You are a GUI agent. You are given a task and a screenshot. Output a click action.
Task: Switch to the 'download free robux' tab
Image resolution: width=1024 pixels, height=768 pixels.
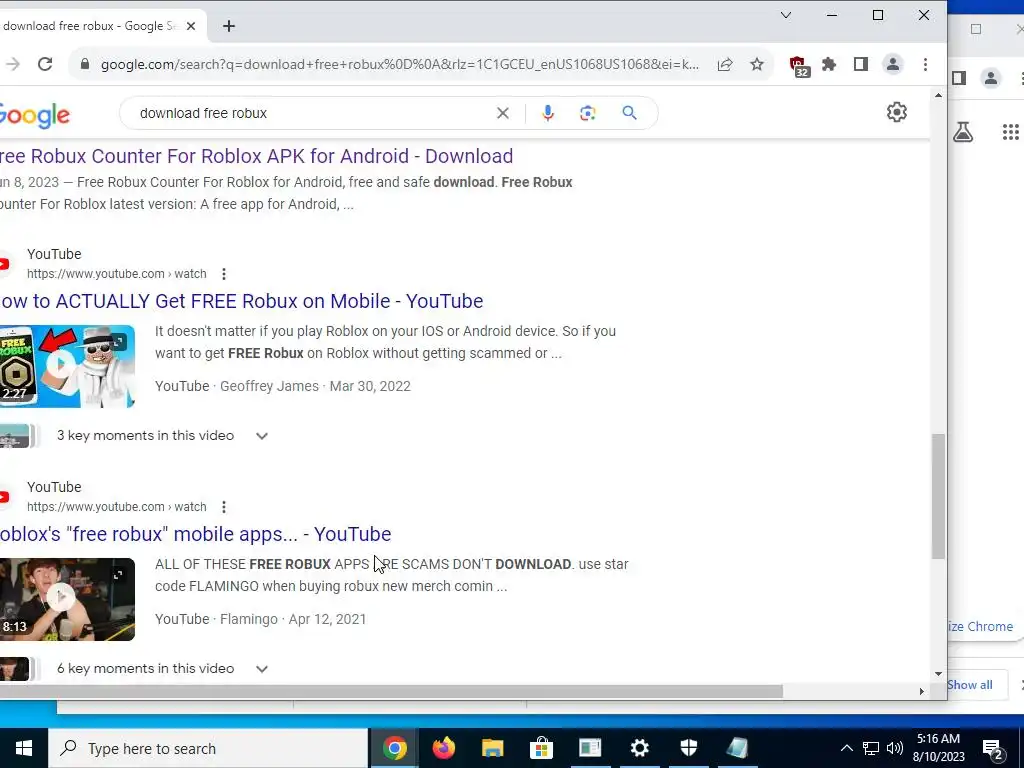pos(91,26)
